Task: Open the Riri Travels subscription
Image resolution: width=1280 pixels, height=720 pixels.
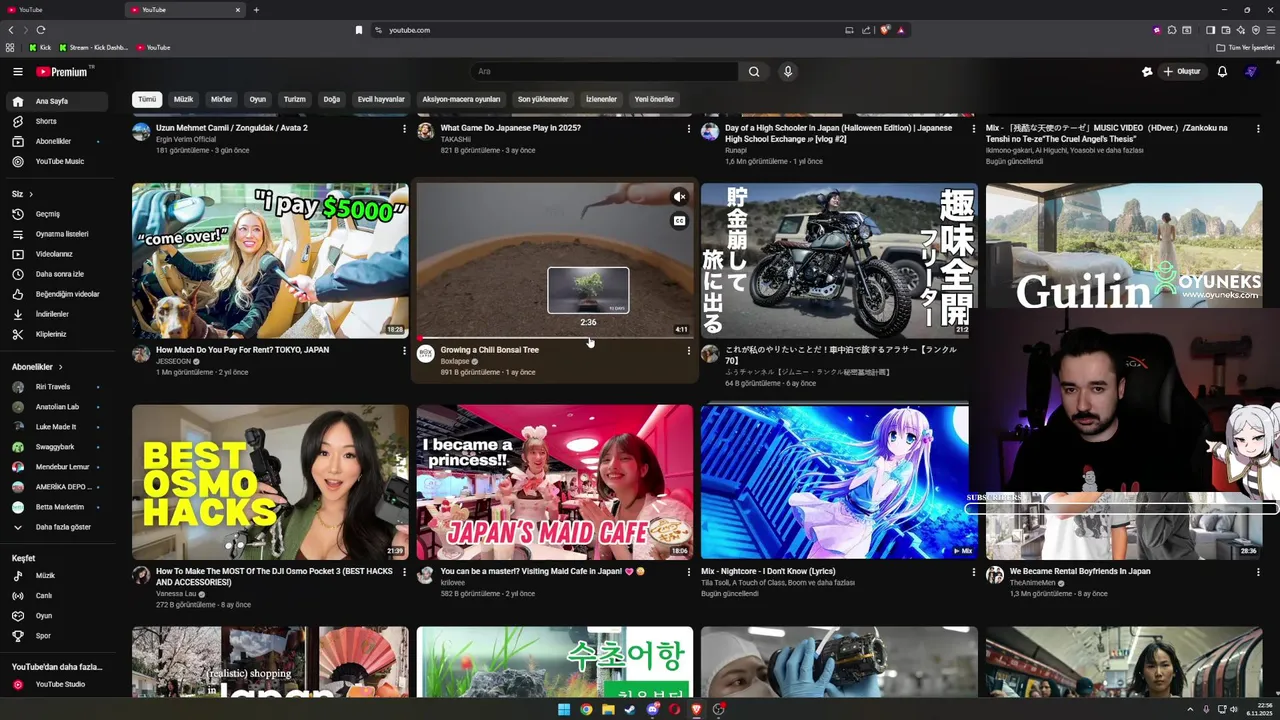Action: coord(57,387)
